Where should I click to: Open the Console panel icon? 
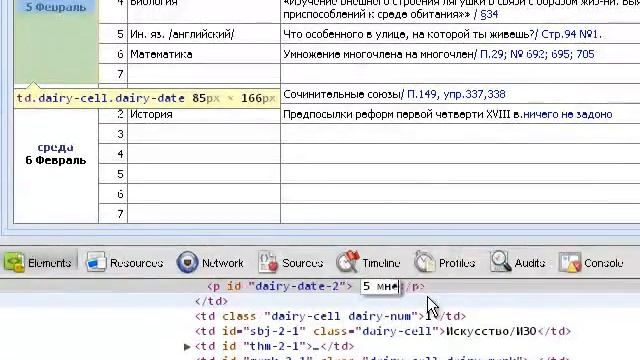[x=570, y=262]
